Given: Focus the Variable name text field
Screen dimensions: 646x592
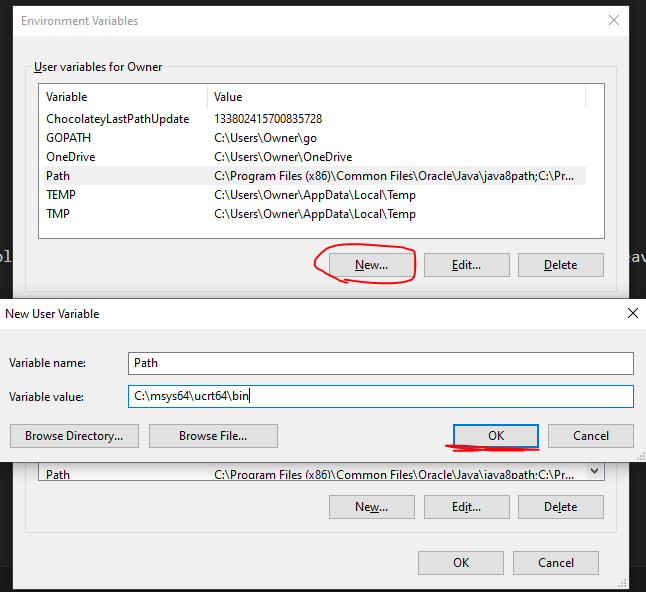Looking at the screenshot, I should tap(380, 363).
